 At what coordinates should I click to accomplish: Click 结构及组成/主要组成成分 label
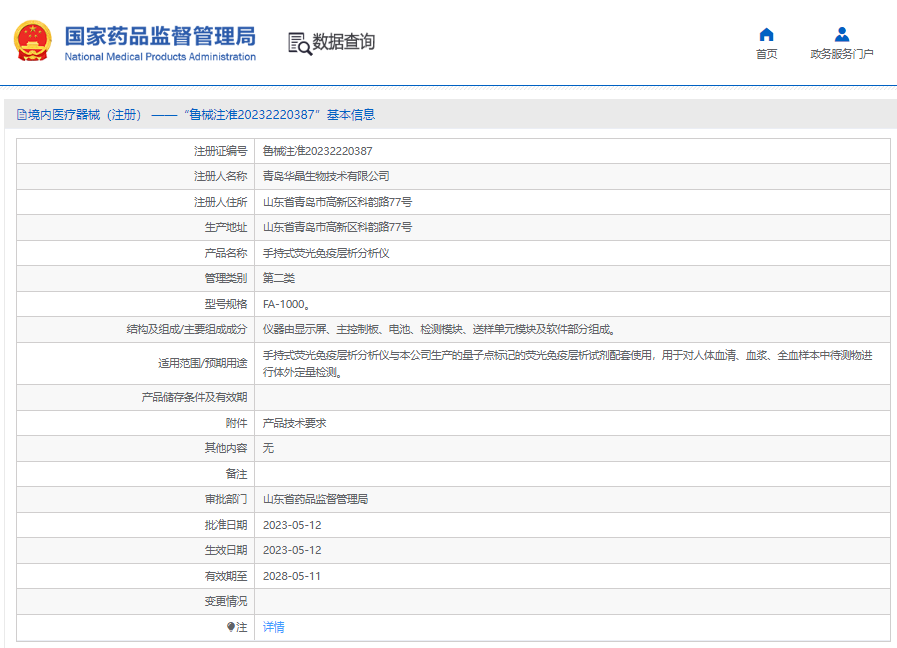coord(187,329)
